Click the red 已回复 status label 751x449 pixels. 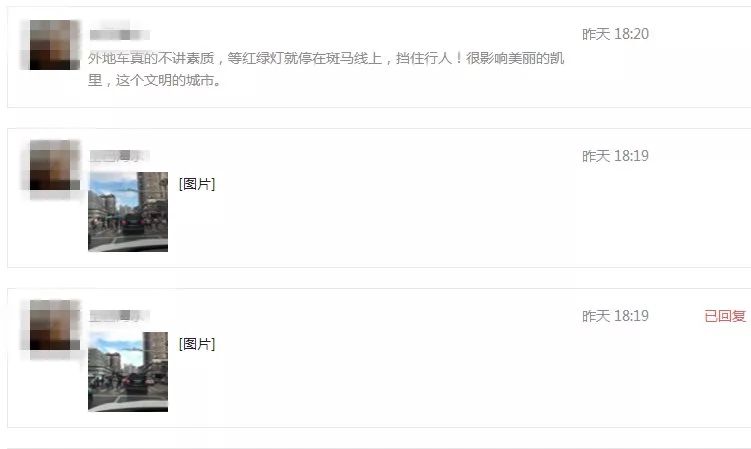click(x=725, y=316)
